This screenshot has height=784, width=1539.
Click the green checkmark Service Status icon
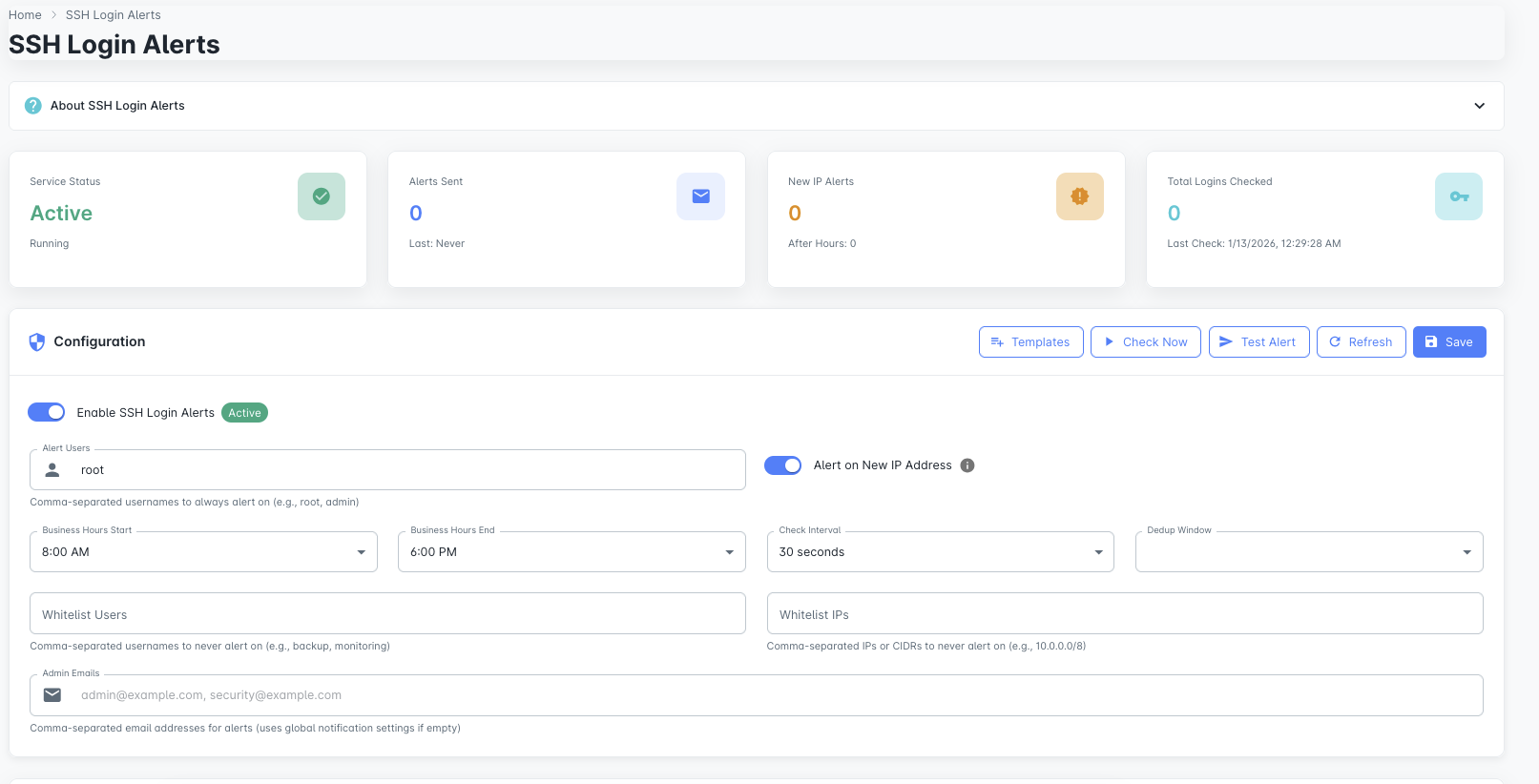(322, 196)
